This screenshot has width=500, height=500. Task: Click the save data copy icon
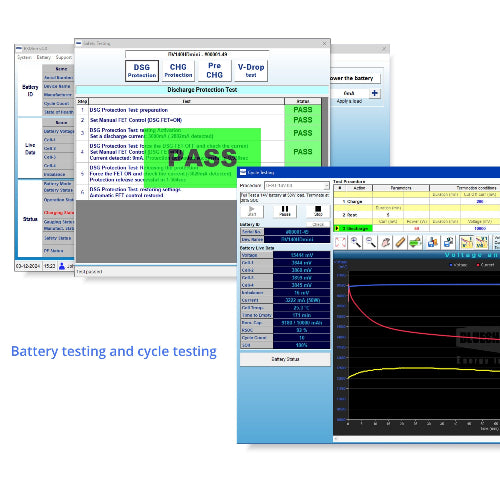click(x=448, y=242)
